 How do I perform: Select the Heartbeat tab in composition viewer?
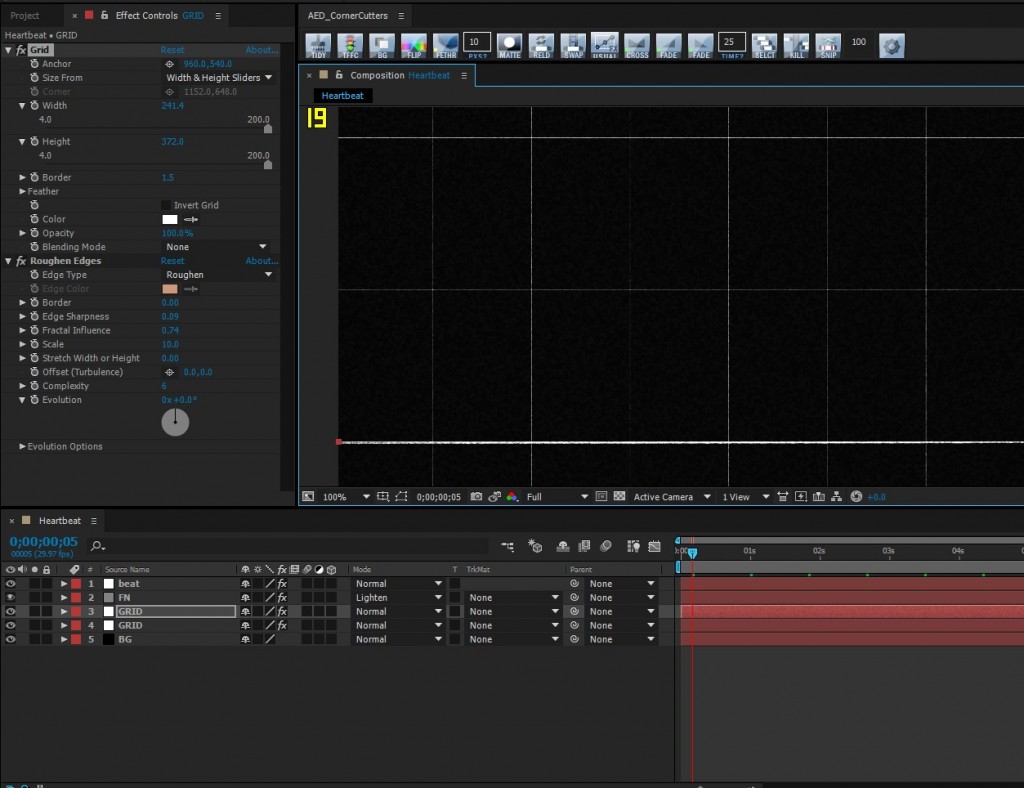tap(343, 96)
